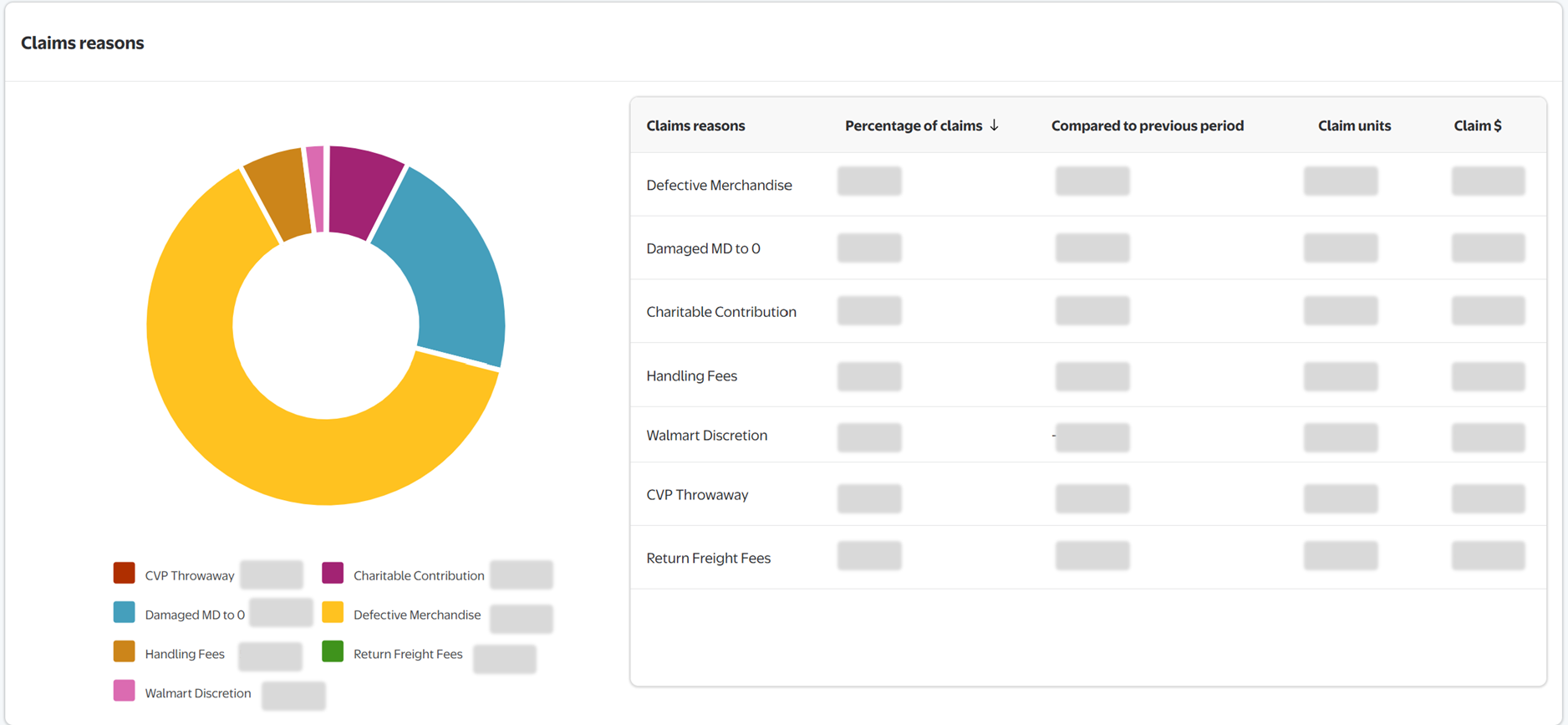Click the Handling Fees orange legend swatch

click(125, 651)
